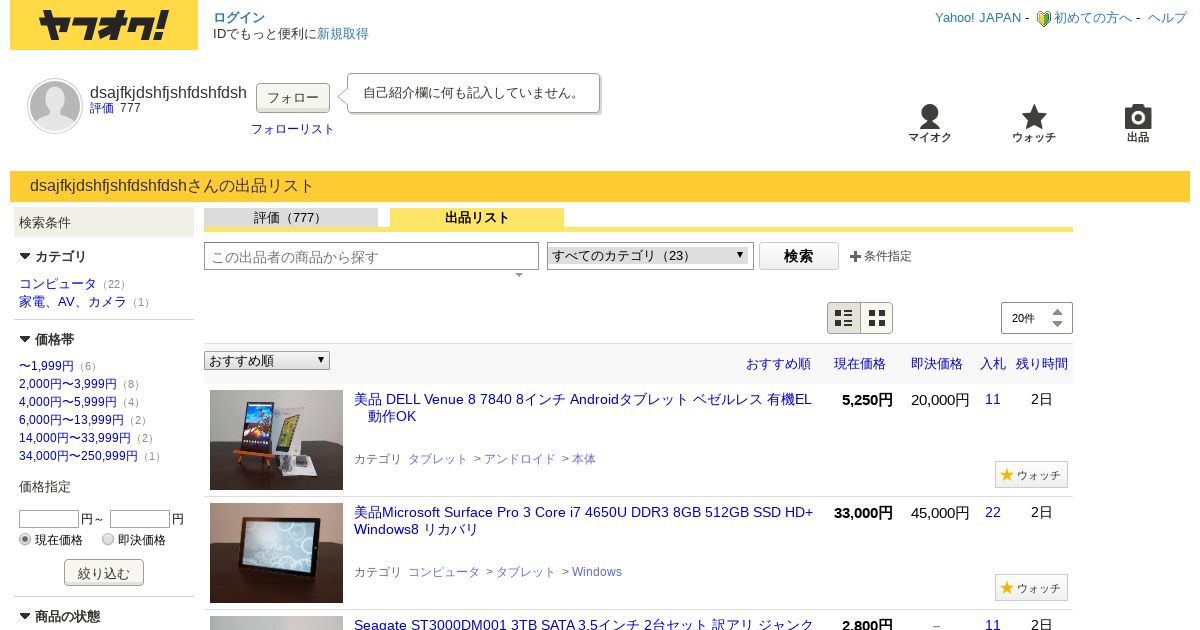Filter price range 2,000円〜3,999円
The width and height of the screenshot is (1200, 630).
pyautogui.click(x=68, y=384)
